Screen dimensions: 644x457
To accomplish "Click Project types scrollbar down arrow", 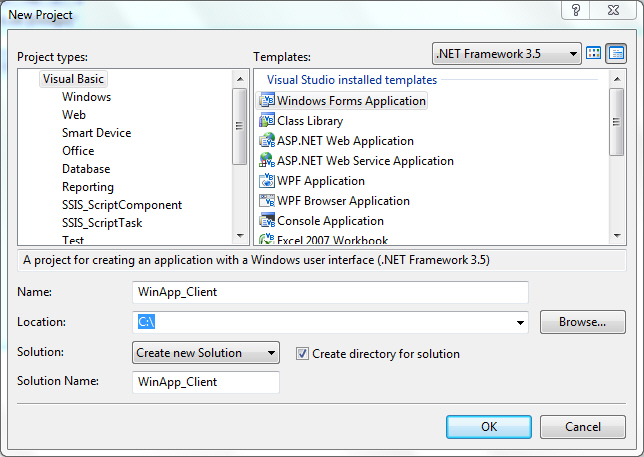I will click(240, 236).
